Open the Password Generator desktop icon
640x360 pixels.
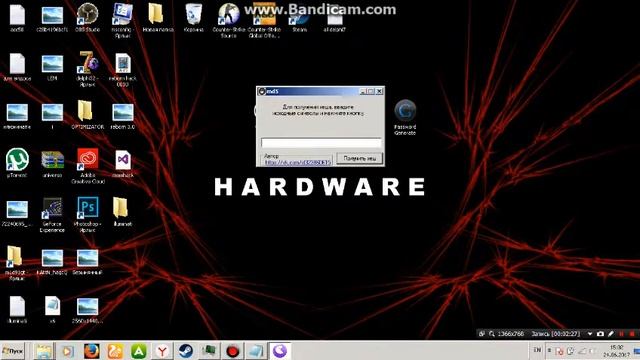click(x=405, y=117)
